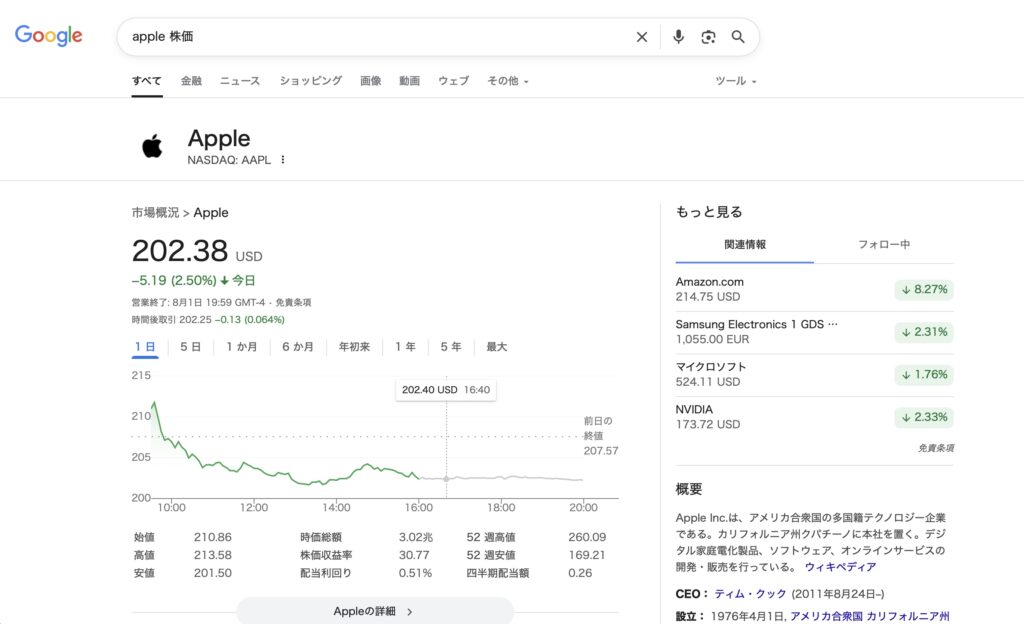Click the 始値 value 210.86
This screenshot has width=1024, height=624.
pyautogui.click(x=213, y=537)
